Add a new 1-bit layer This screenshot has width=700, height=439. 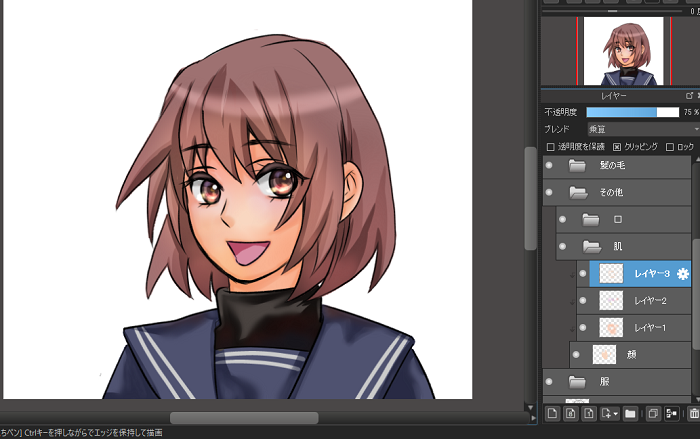pos(589,412)
